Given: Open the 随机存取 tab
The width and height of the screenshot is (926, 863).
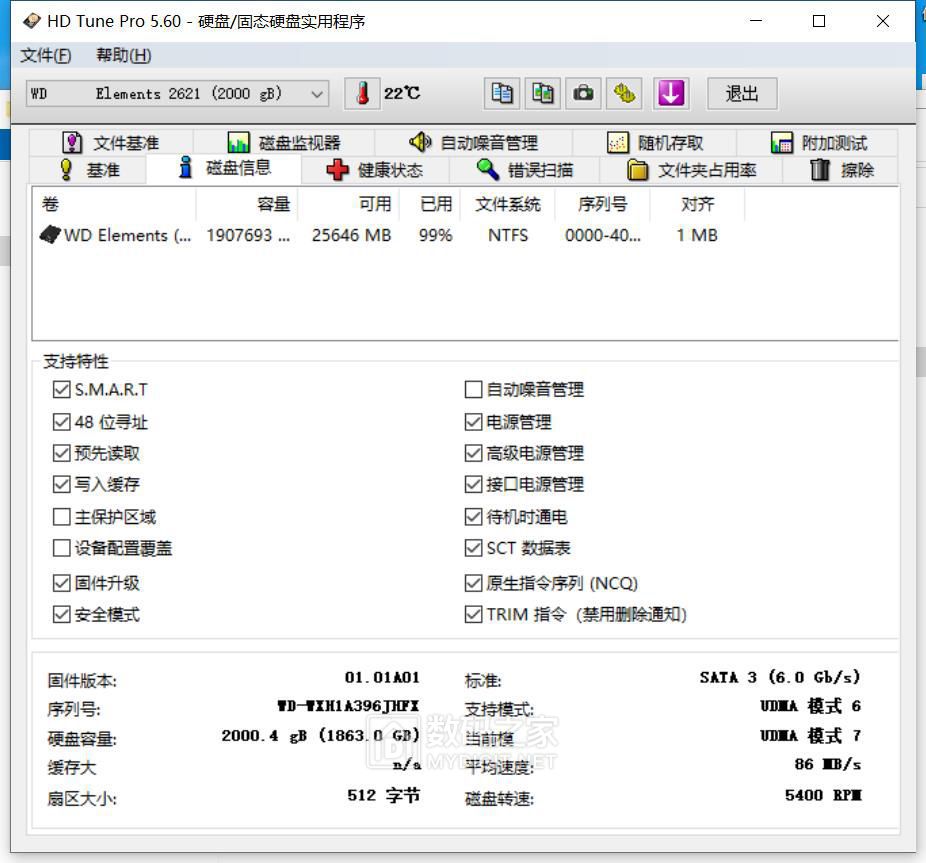Looking at the screenshot, I should [654, 143].
